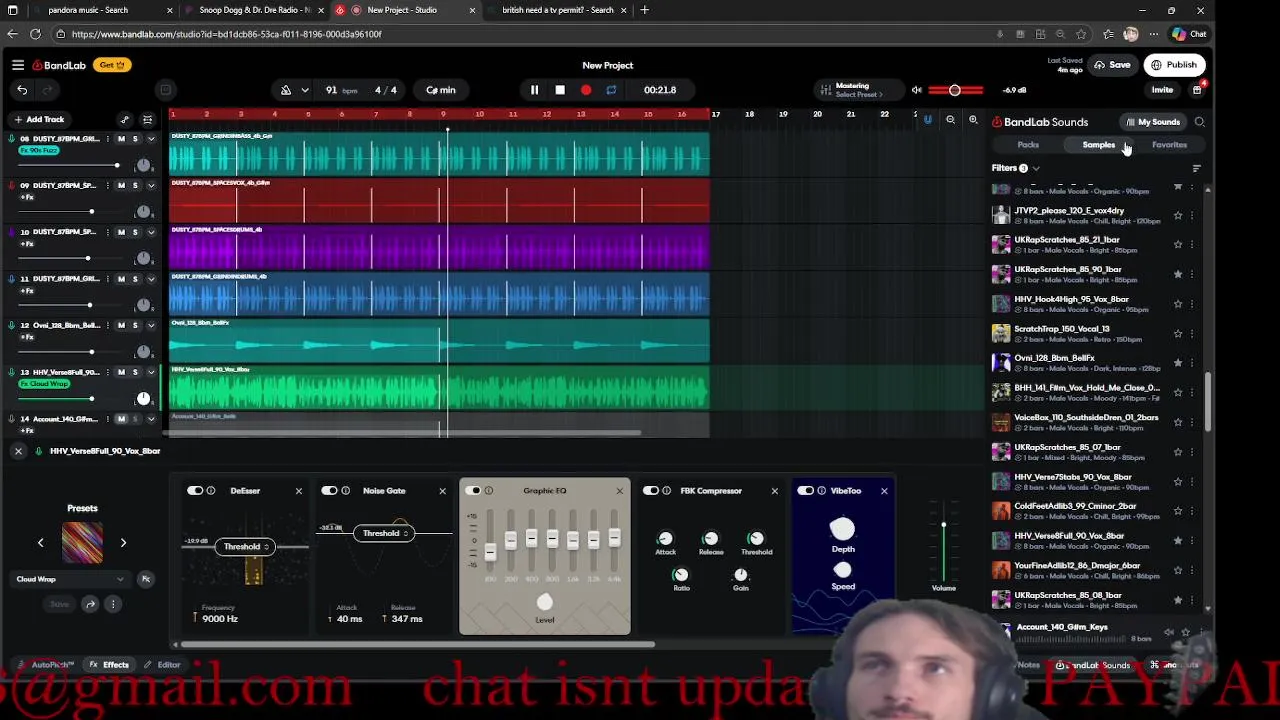Zoom out the timeline

(950, 120)
